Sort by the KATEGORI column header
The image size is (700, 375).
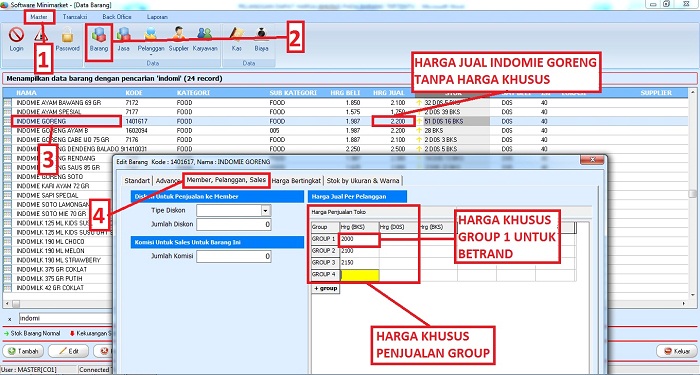(x=193, y=93)
